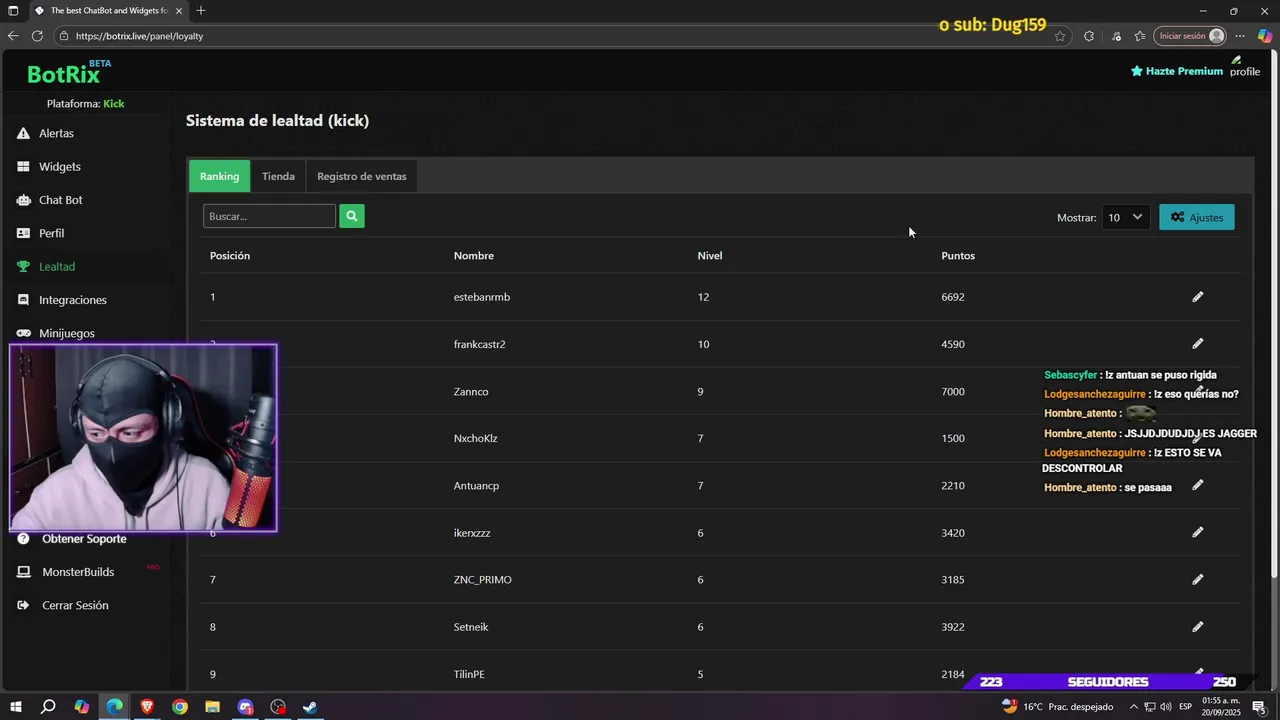Open Windows Start menu

17,707
